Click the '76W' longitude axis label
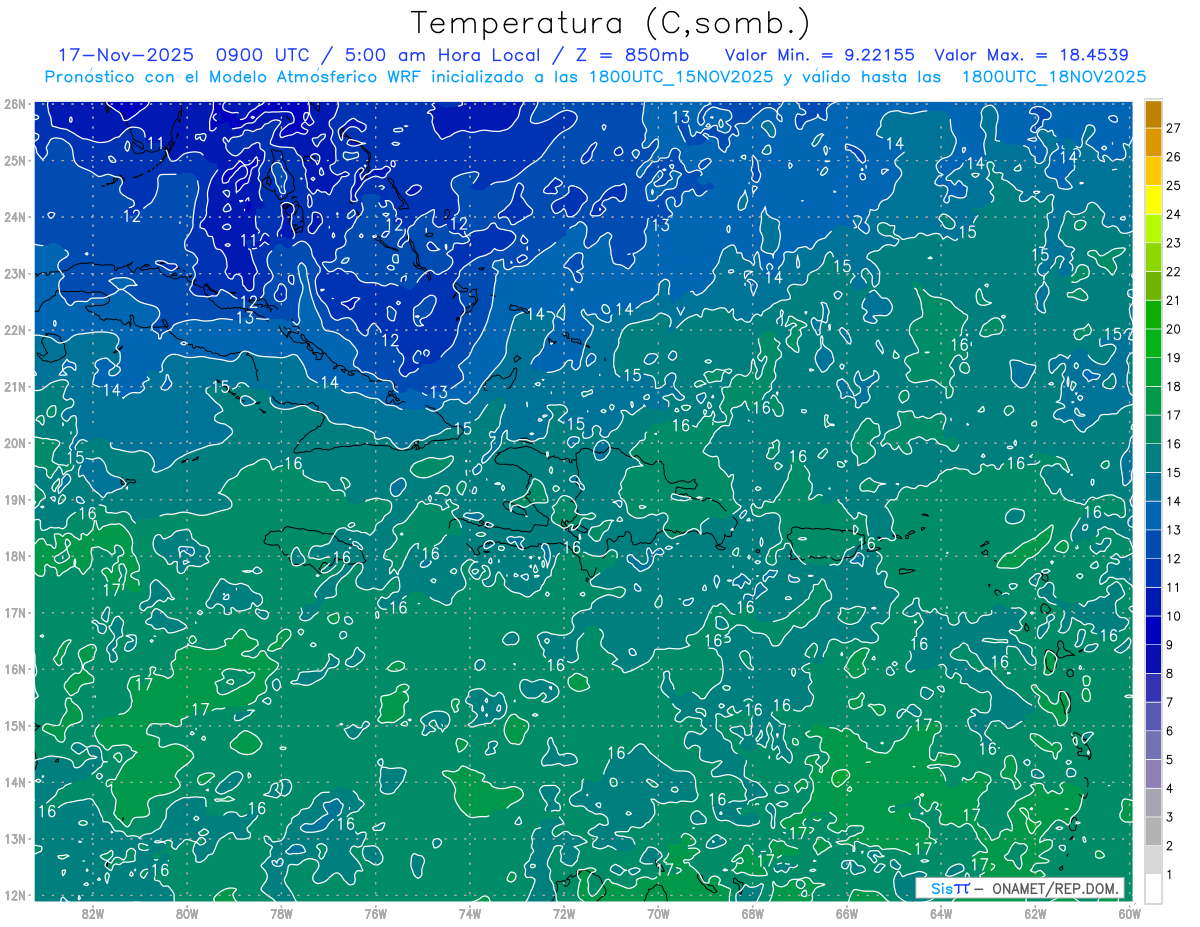Viewport: 1200px width, 927px height. coord(376,914)
